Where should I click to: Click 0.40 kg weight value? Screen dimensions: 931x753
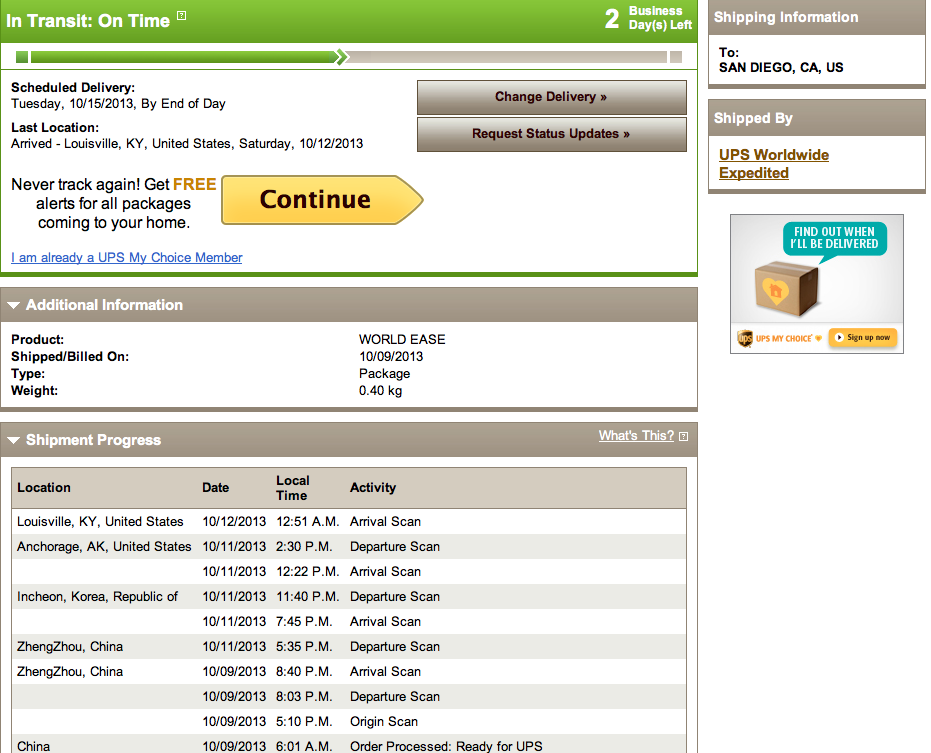click(x=380, y=391)
